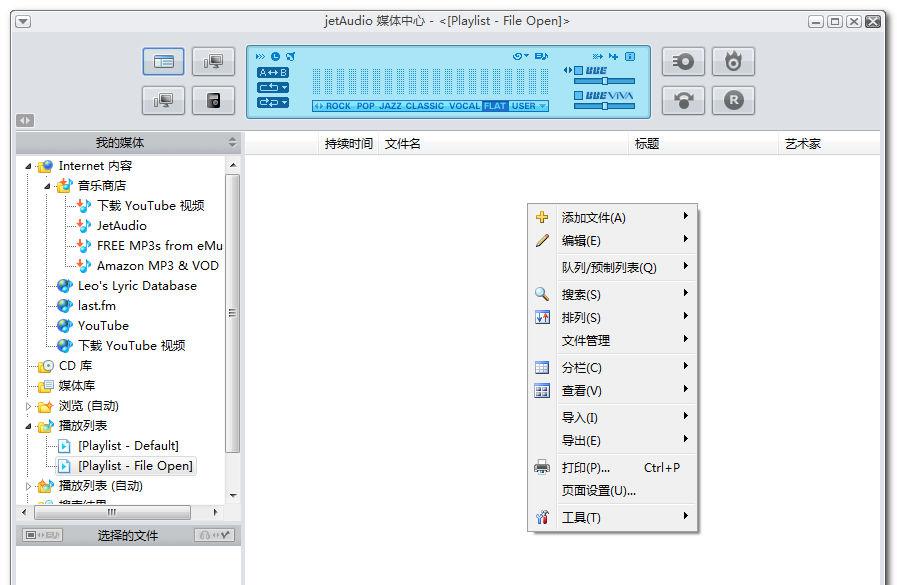Screen dimensions: 897x585
Task: Sort the list by the 艺术家 column header
Action: click(x=829, y=144)
